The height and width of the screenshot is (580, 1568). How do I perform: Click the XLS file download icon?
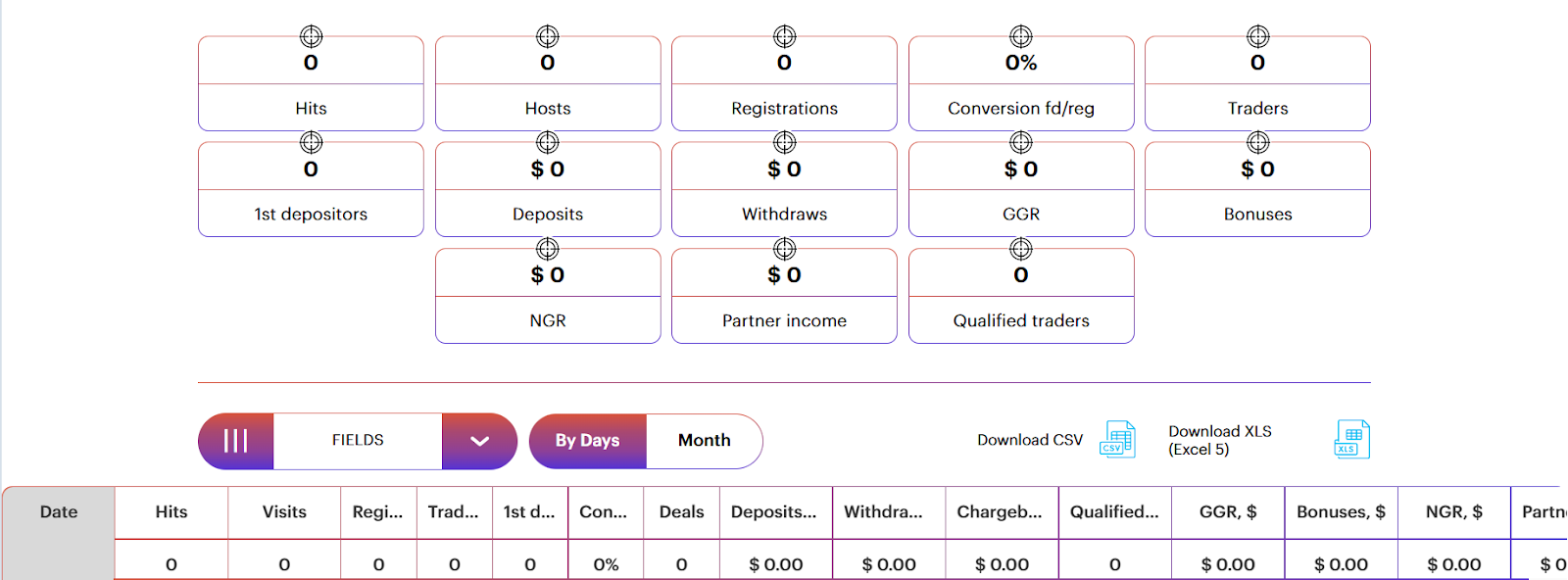point(1351,439)
